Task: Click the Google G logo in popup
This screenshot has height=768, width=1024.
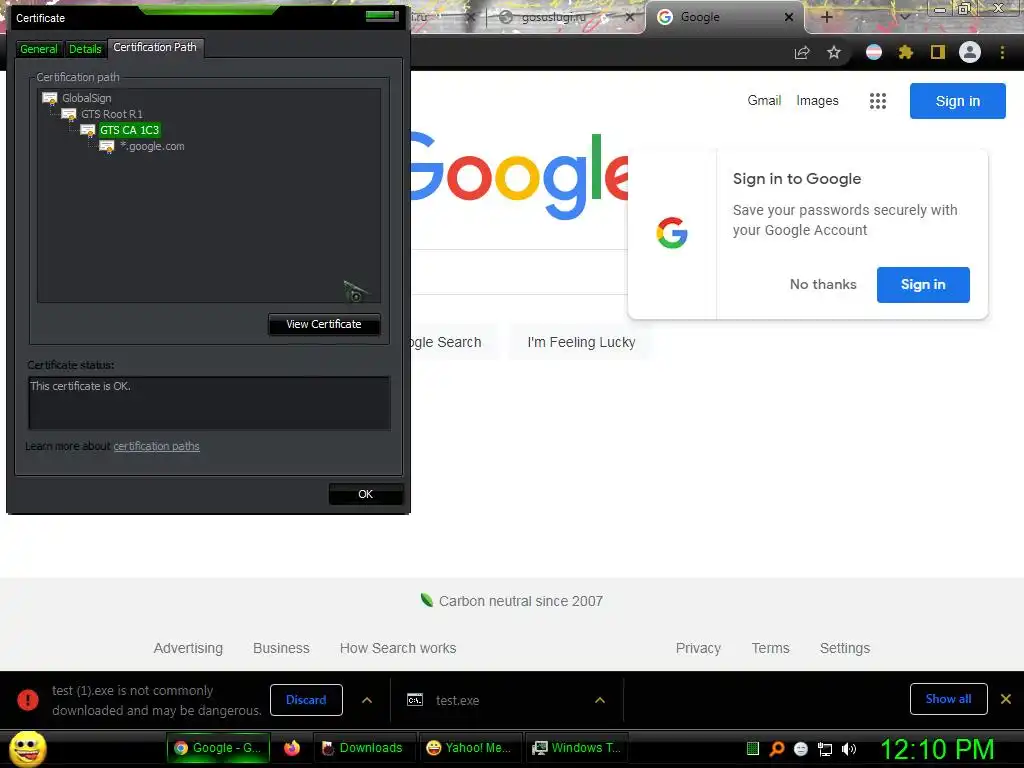Action: (x=672, y=233)
